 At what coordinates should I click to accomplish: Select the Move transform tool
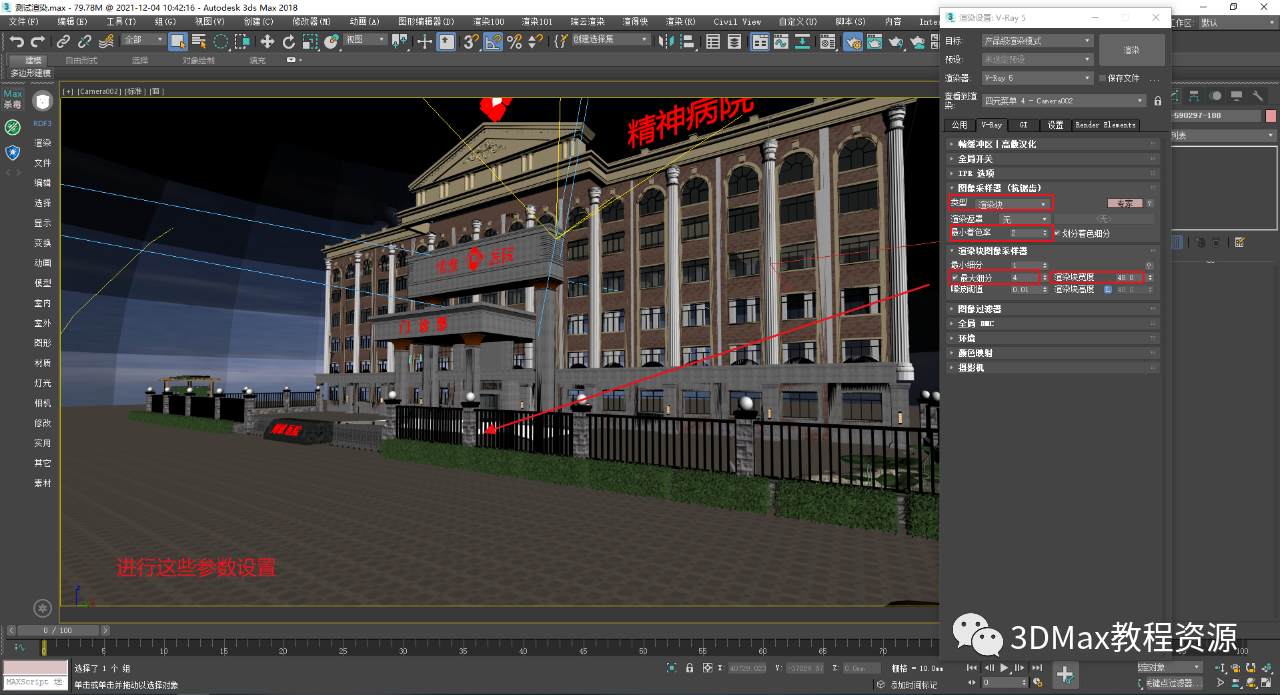[x=267, y=42]
